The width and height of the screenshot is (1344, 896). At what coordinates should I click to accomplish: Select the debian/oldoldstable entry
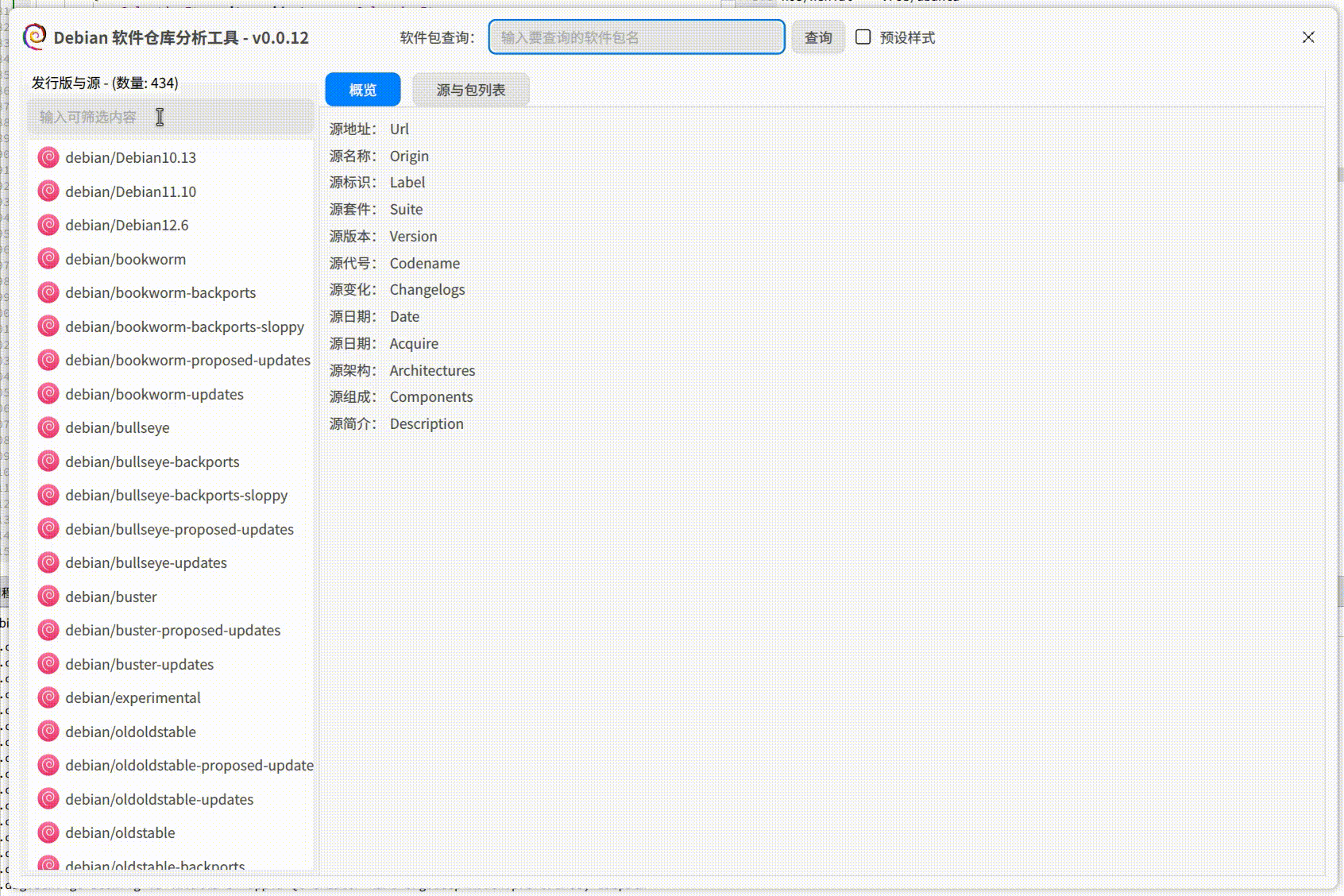171,732
